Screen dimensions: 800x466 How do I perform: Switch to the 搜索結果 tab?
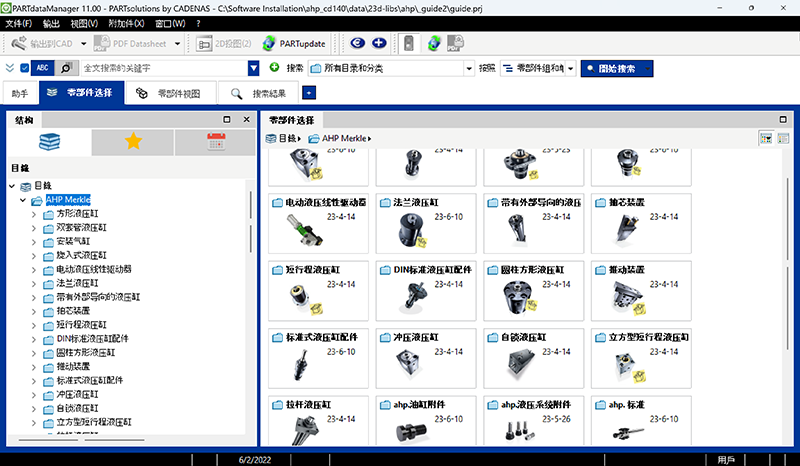[x=259, y=93]
